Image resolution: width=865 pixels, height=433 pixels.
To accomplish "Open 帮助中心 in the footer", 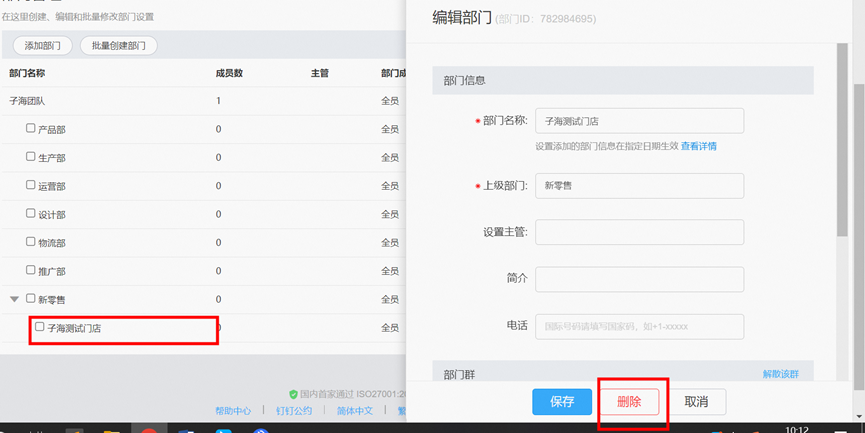I will (x=233, y=411).
